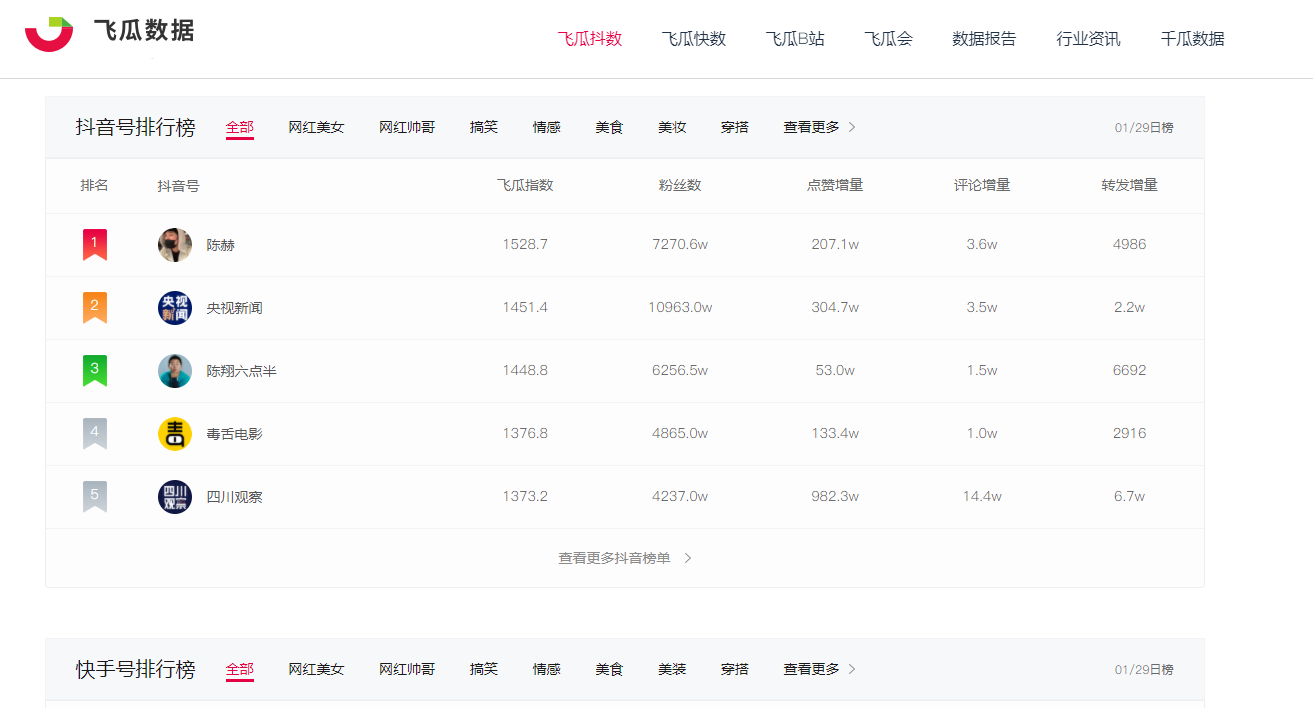
Task: Go to 飞瓜B站 navigation link
Action: [x=795, y=39]
